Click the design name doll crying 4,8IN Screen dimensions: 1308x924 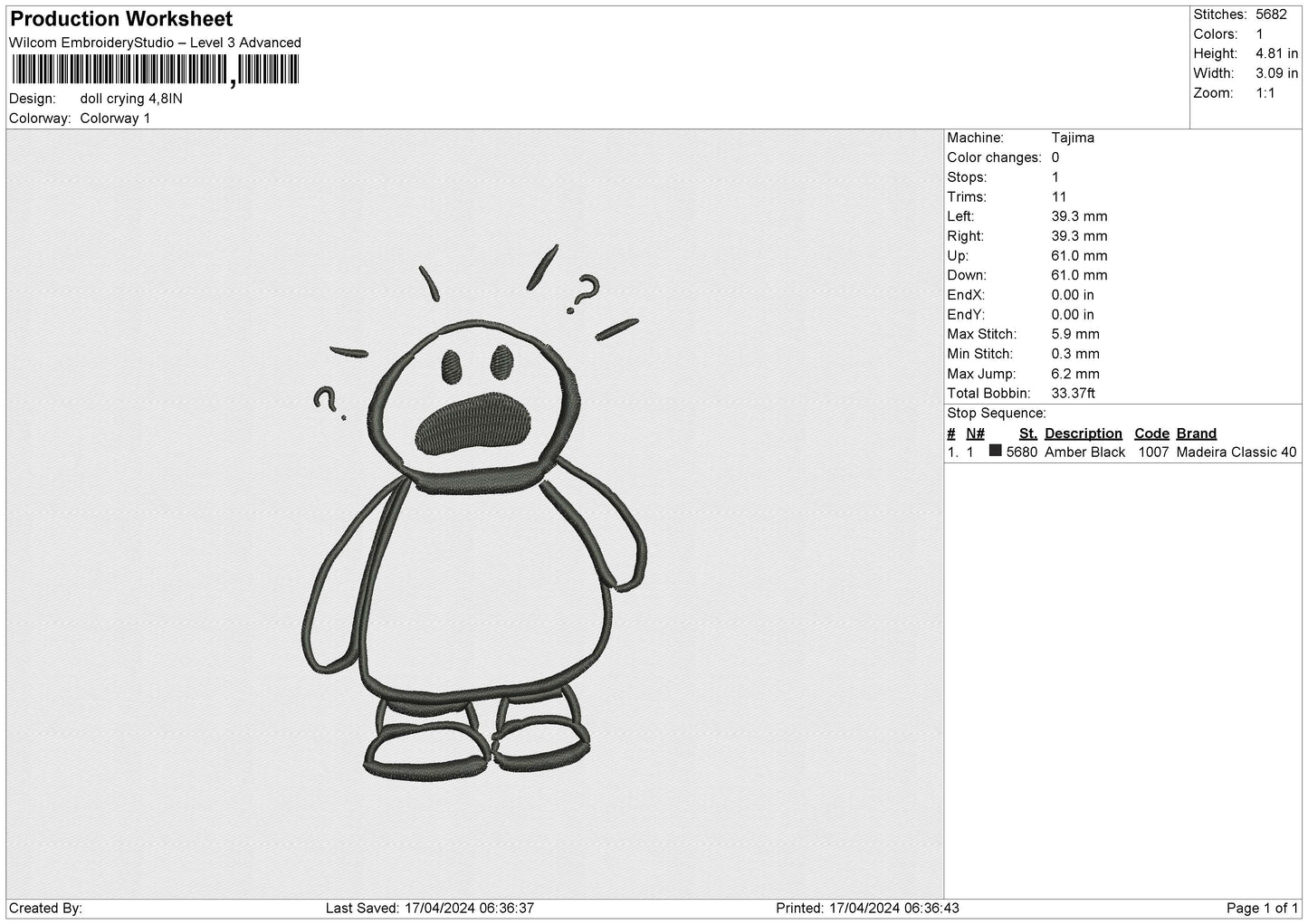point(131,99)
